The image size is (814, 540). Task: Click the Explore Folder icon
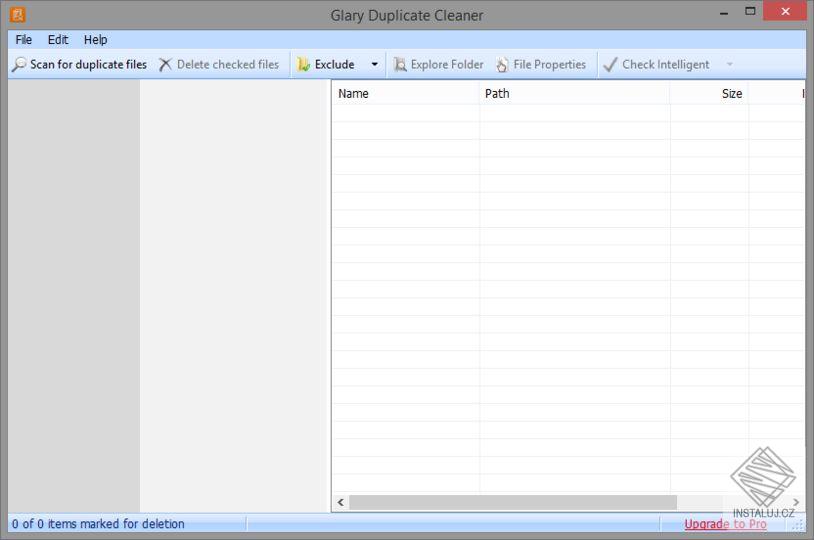(400, 64)
